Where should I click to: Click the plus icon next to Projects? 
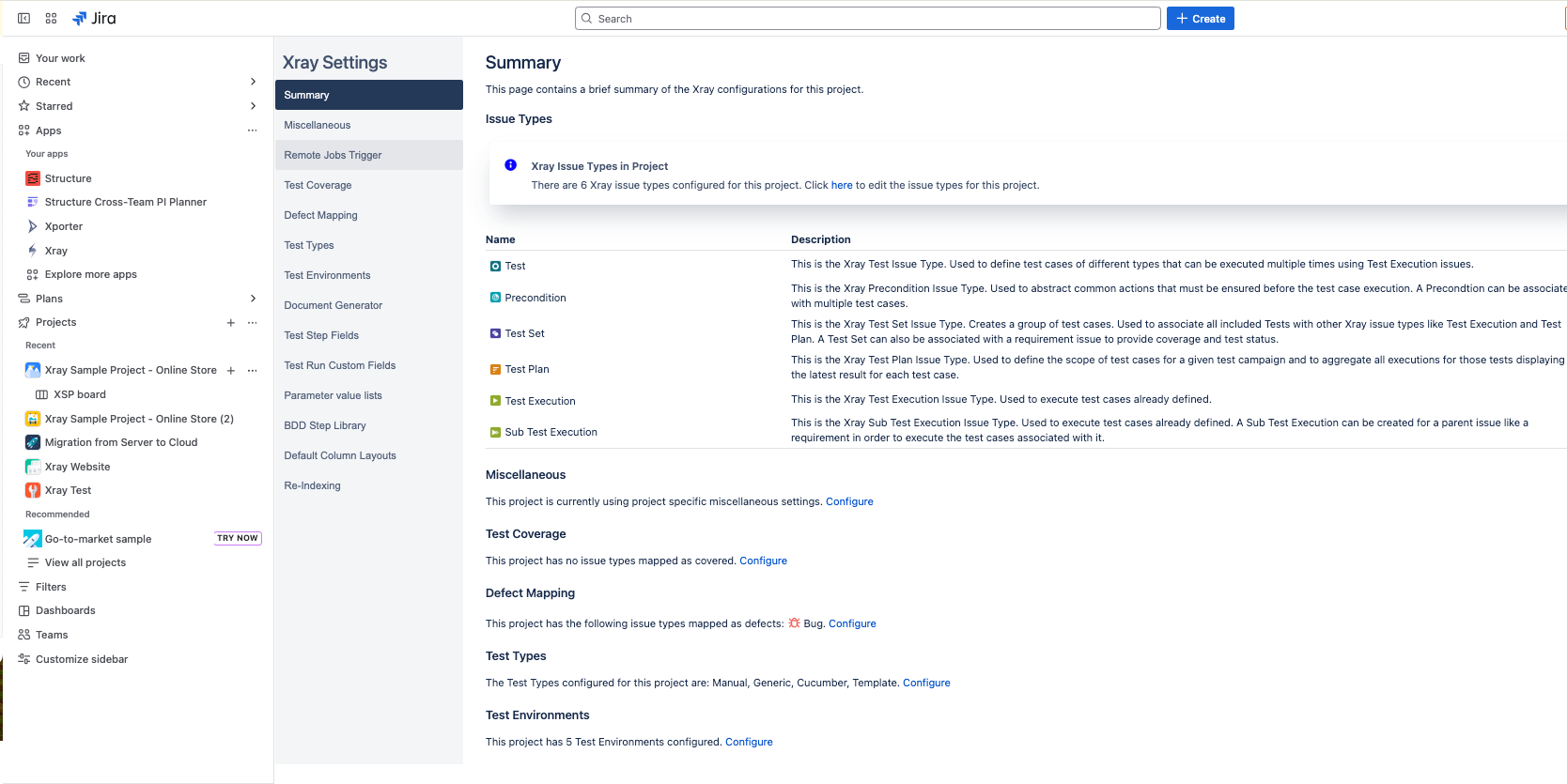coord(231,322)
